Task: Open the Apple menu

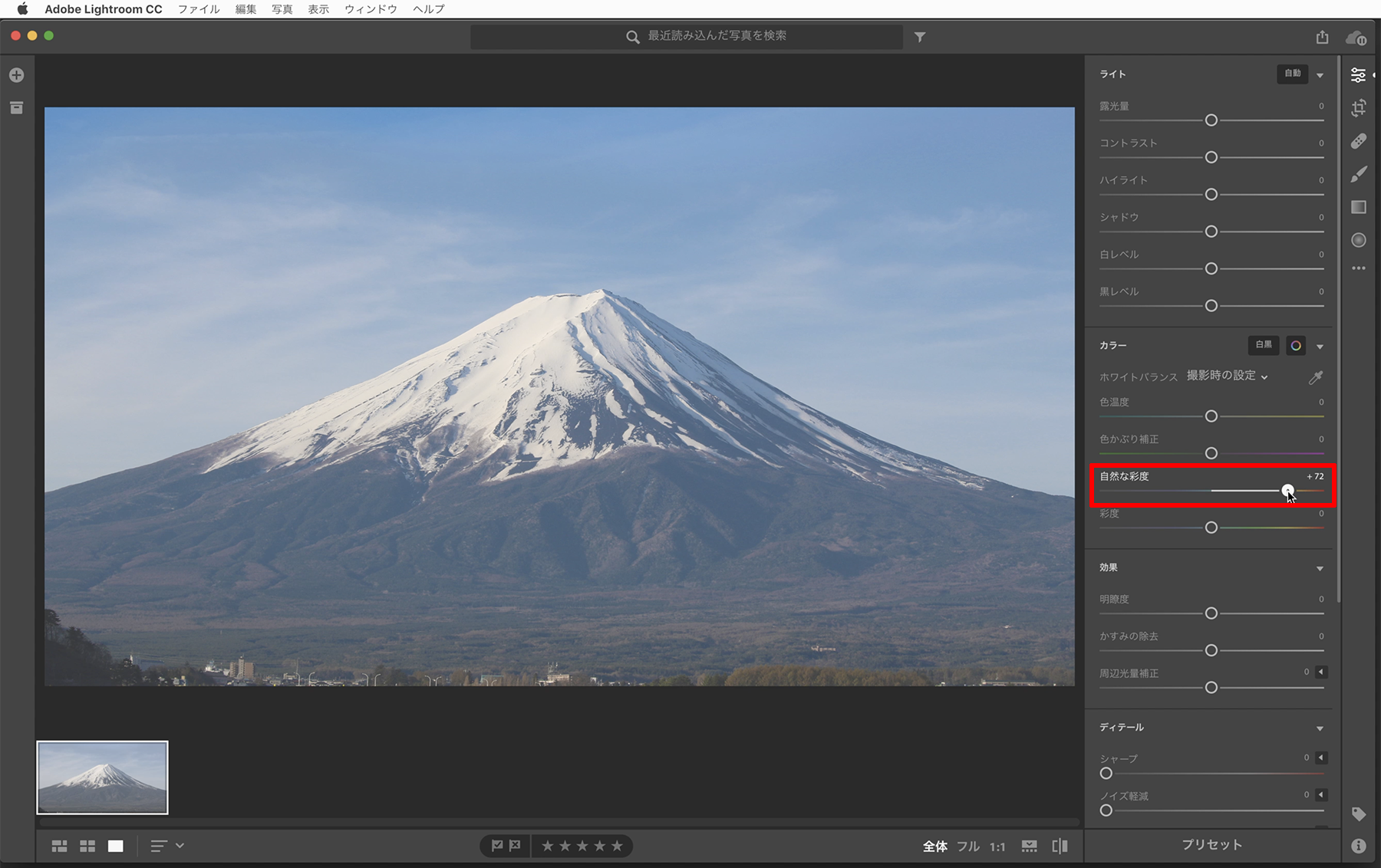Action: coord(22,9)
